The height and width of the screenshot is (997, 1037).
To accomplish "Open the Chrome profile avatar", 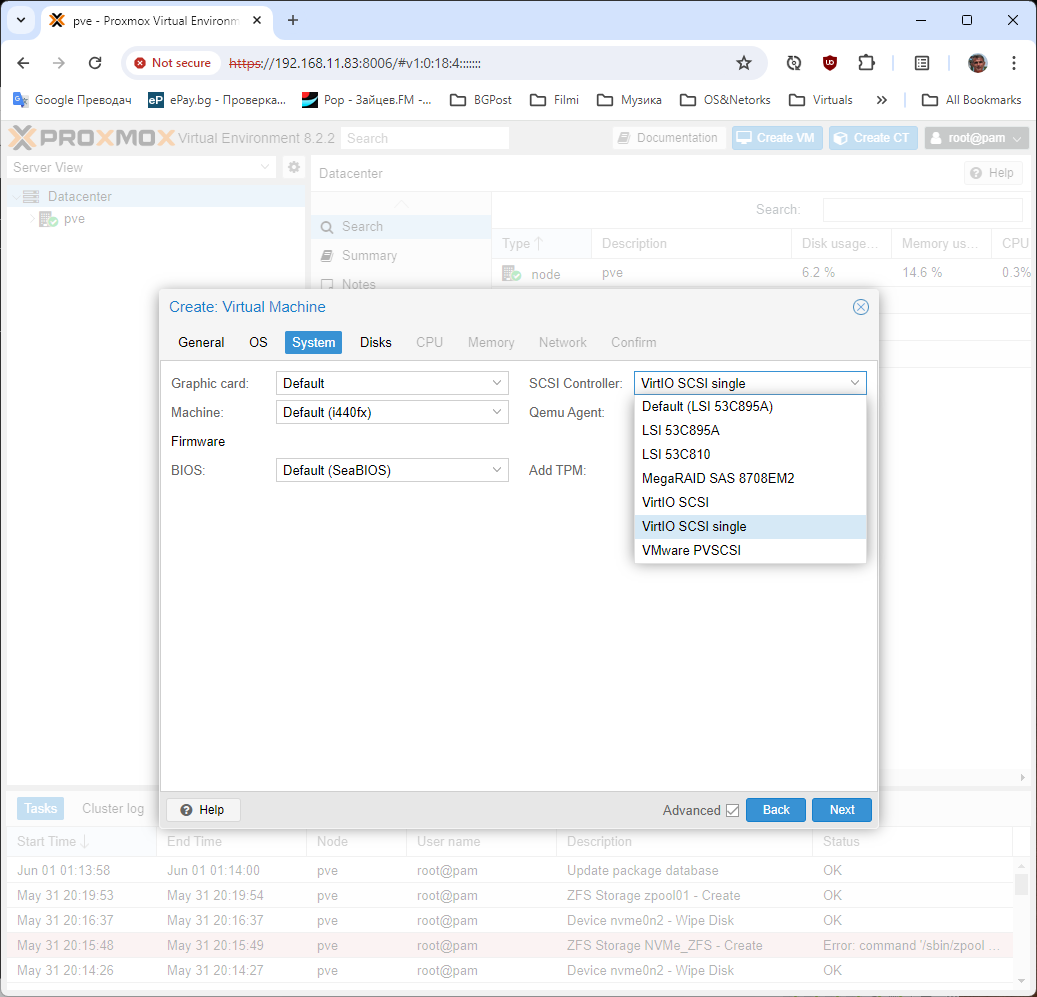I will coord(977,63).
